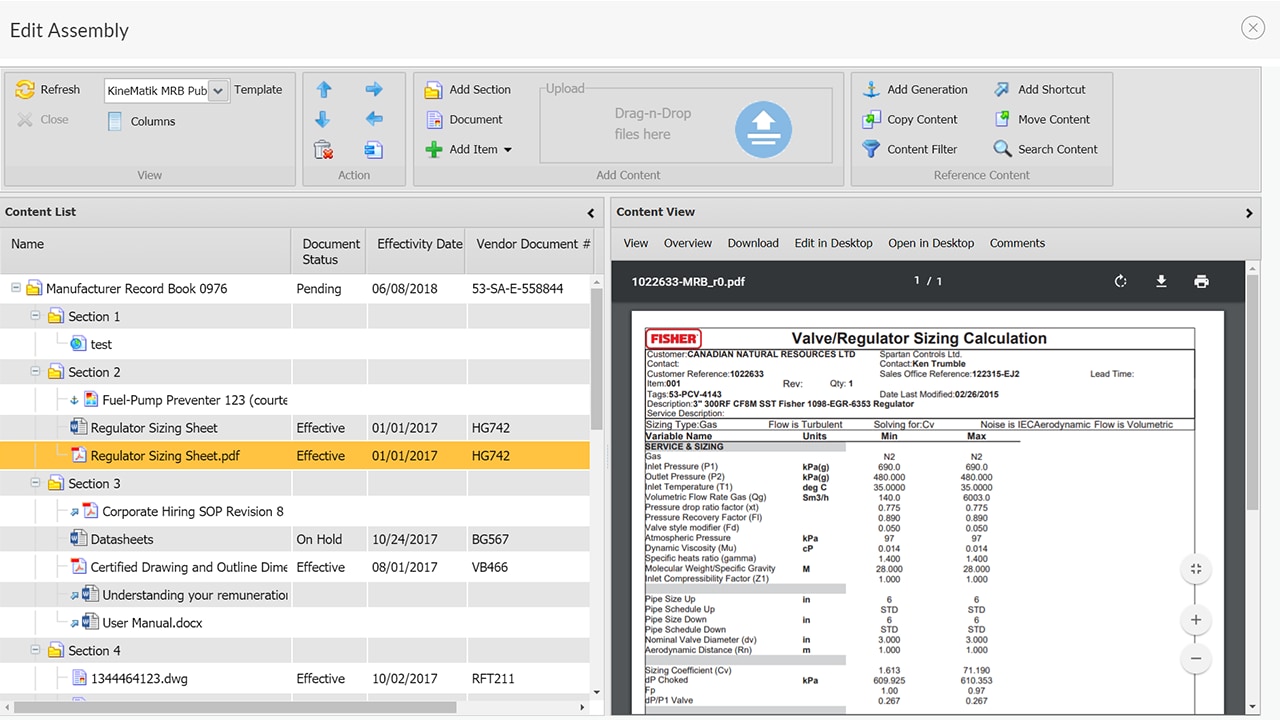Click the item properties icon beside trash
This screenshot has height=720, width=1280.
click(374, 150)
